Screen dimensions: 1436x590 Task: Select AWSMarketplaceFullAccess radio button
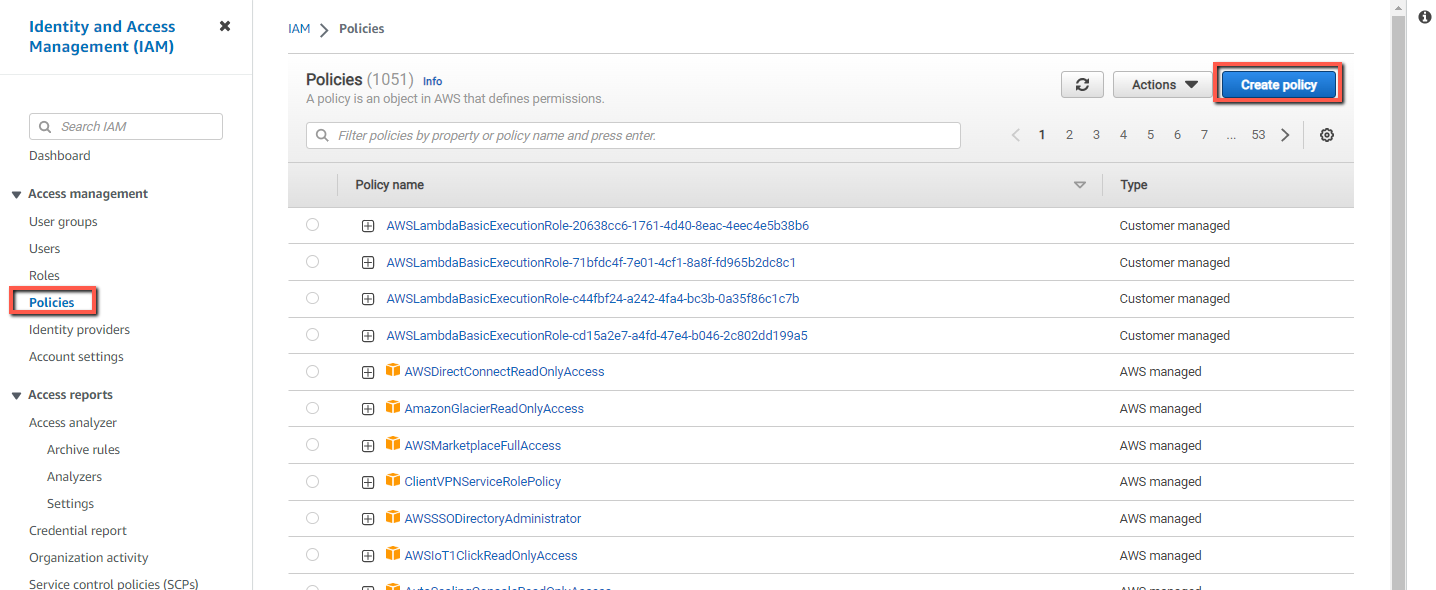[x=312, y=445]
